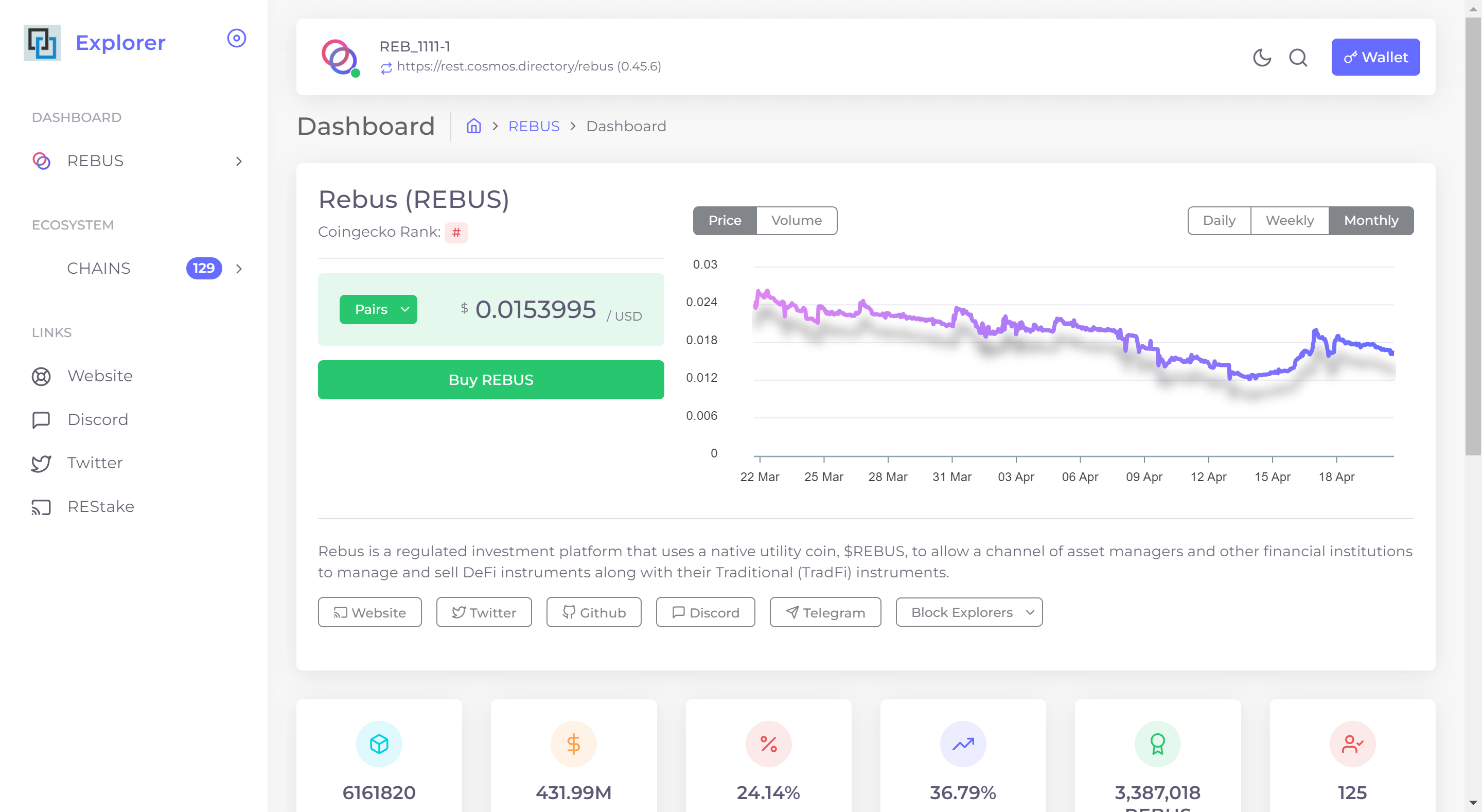This screenshot has width=1482, height=812.
Task: Switch chart to Volume
Action: coord(796,220)
